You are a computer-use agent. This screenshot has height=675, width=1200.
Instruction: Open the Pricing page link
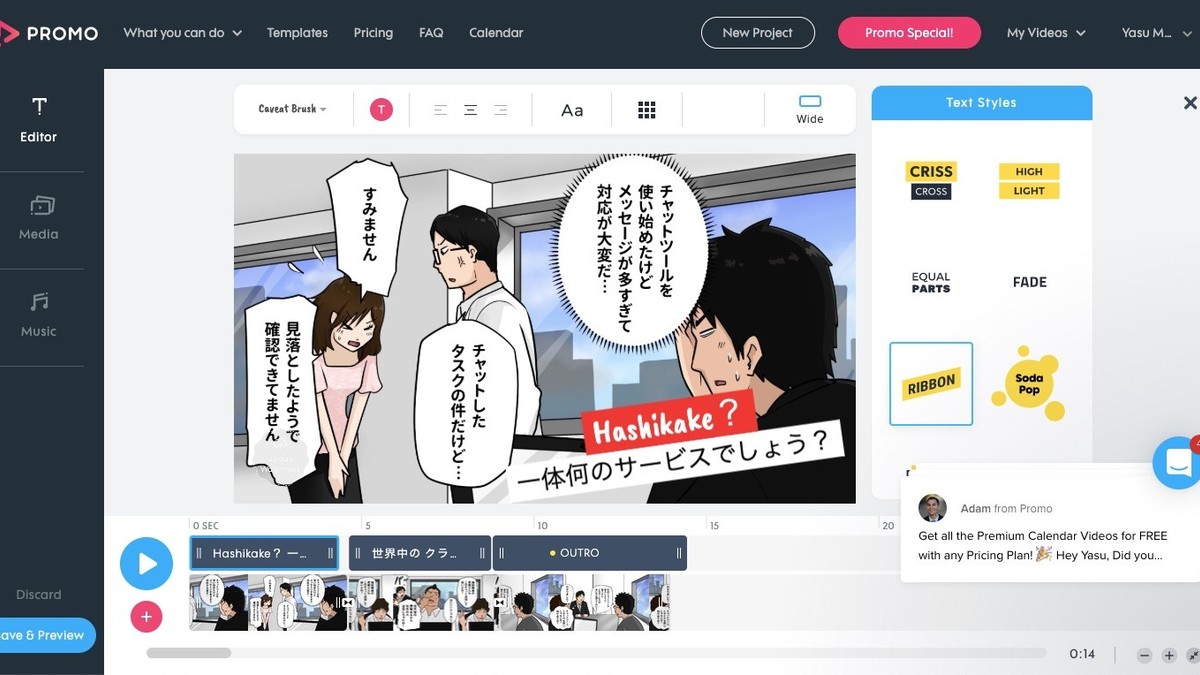pos(373,33)
